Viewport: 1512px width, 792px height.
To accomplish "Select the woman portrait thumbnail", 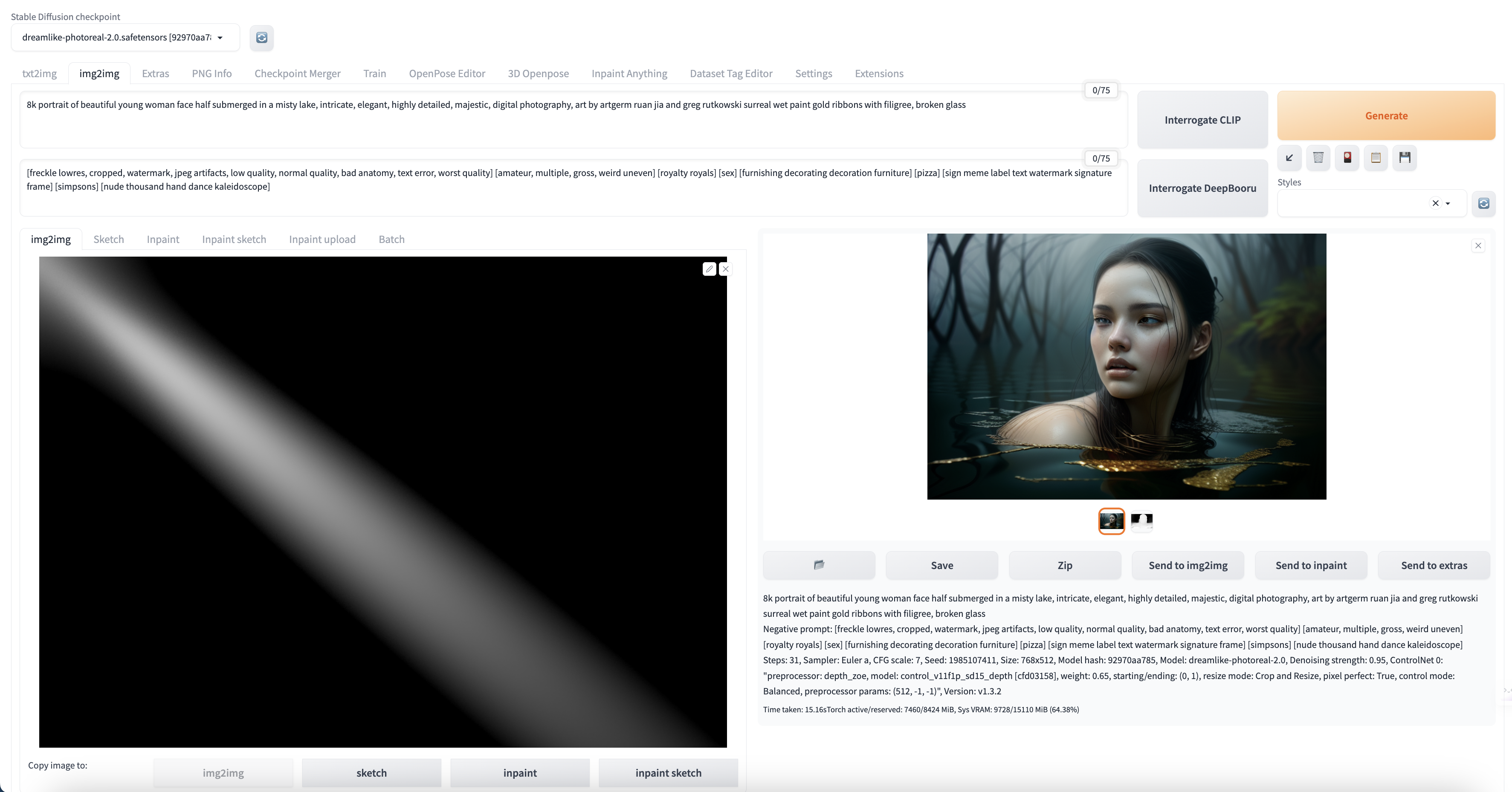I will point(1111,521).
